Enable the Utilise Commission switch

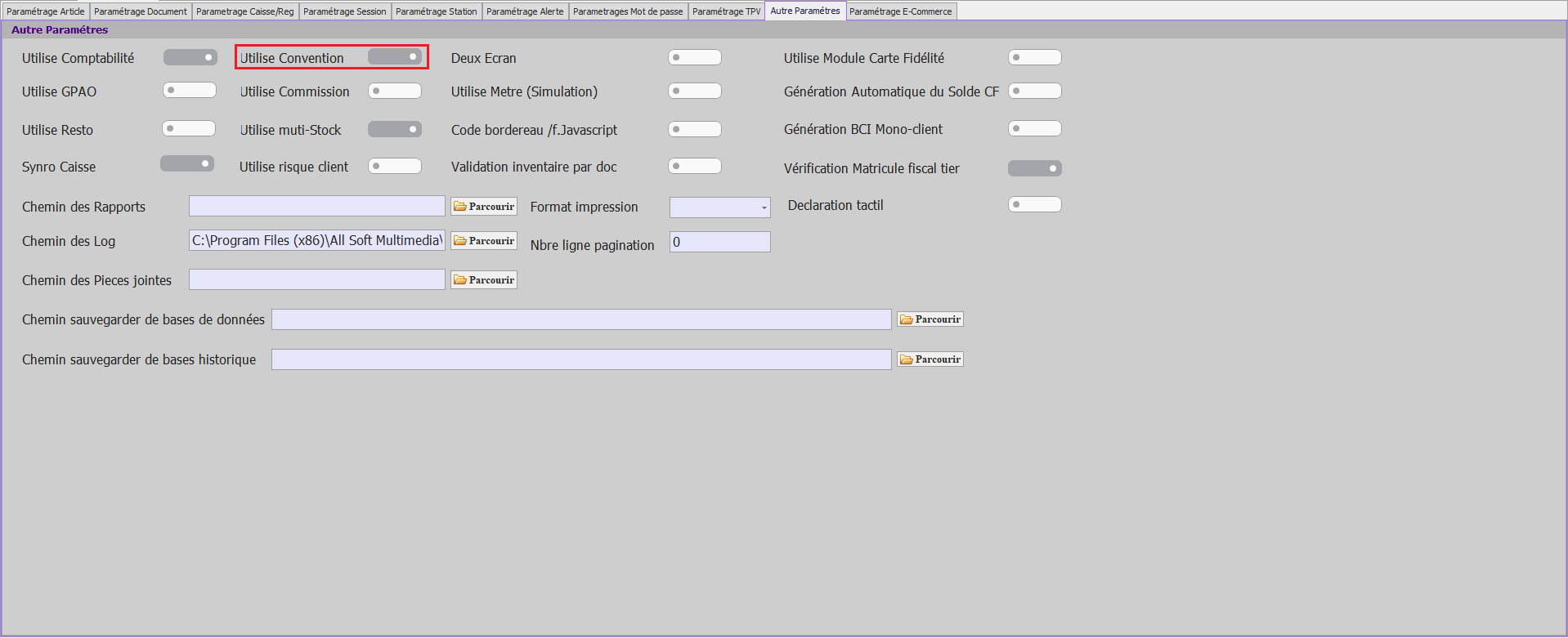point(394,91)
